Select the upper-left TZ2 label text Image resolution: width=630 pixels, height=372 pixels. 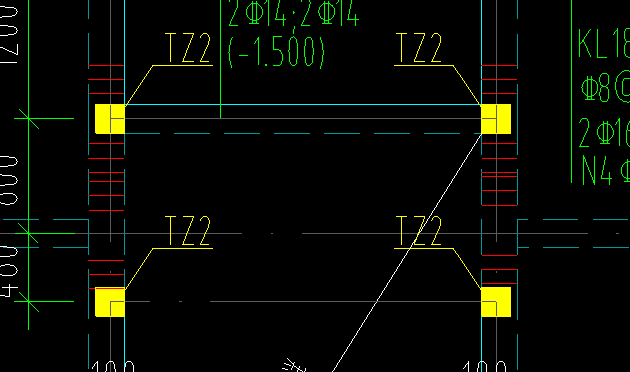pos(188,48)
